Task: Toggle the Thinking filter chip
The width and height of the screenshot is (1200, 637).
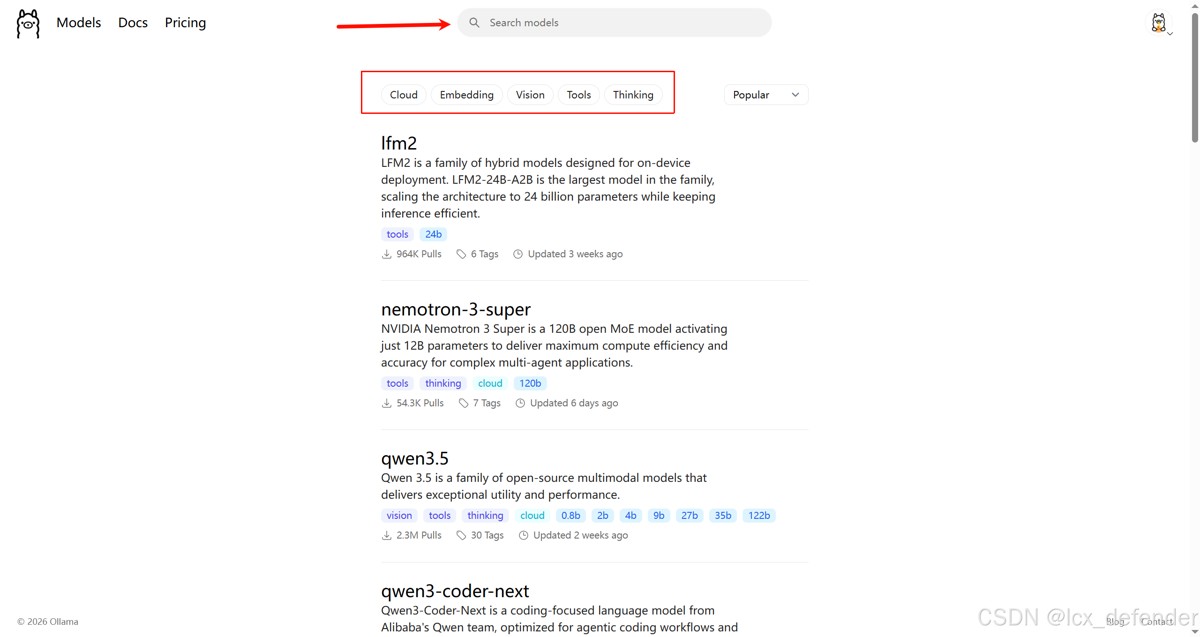Action: tap(633, 95)
